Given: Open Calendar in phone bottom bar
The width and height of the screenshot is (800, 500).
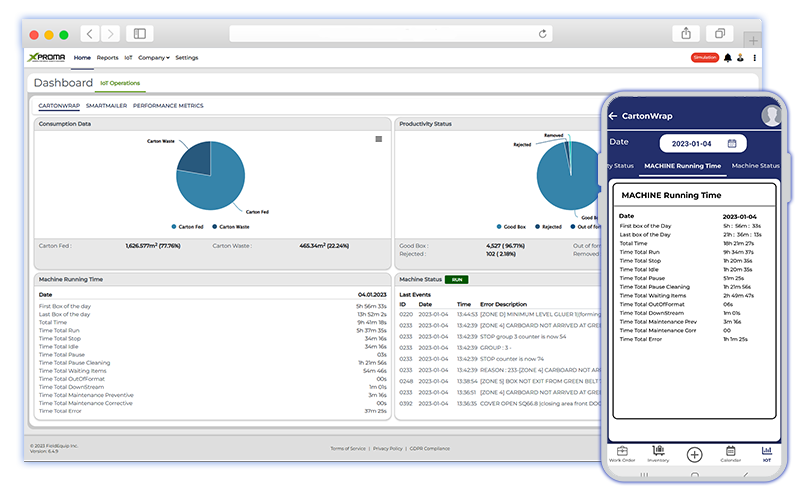Looking at the screenshot, I should pyautogui.click(x=731, y=454).
